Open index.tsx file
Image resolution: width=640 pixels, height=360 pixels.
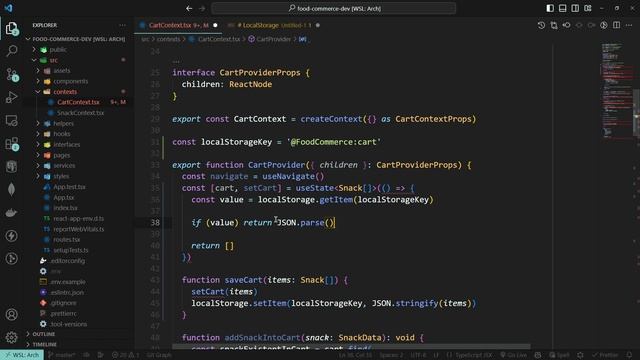point(65,208)
